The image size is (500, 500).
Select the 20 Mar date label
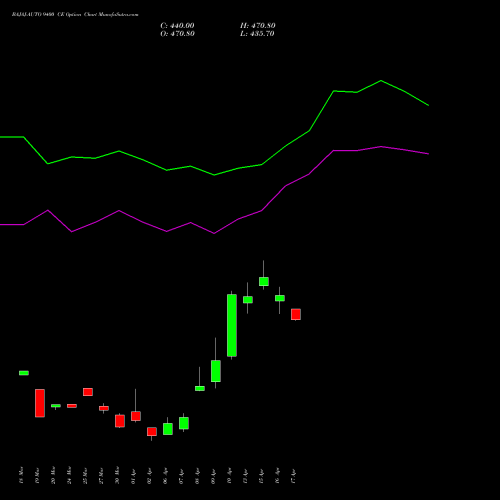click(53, 475)
